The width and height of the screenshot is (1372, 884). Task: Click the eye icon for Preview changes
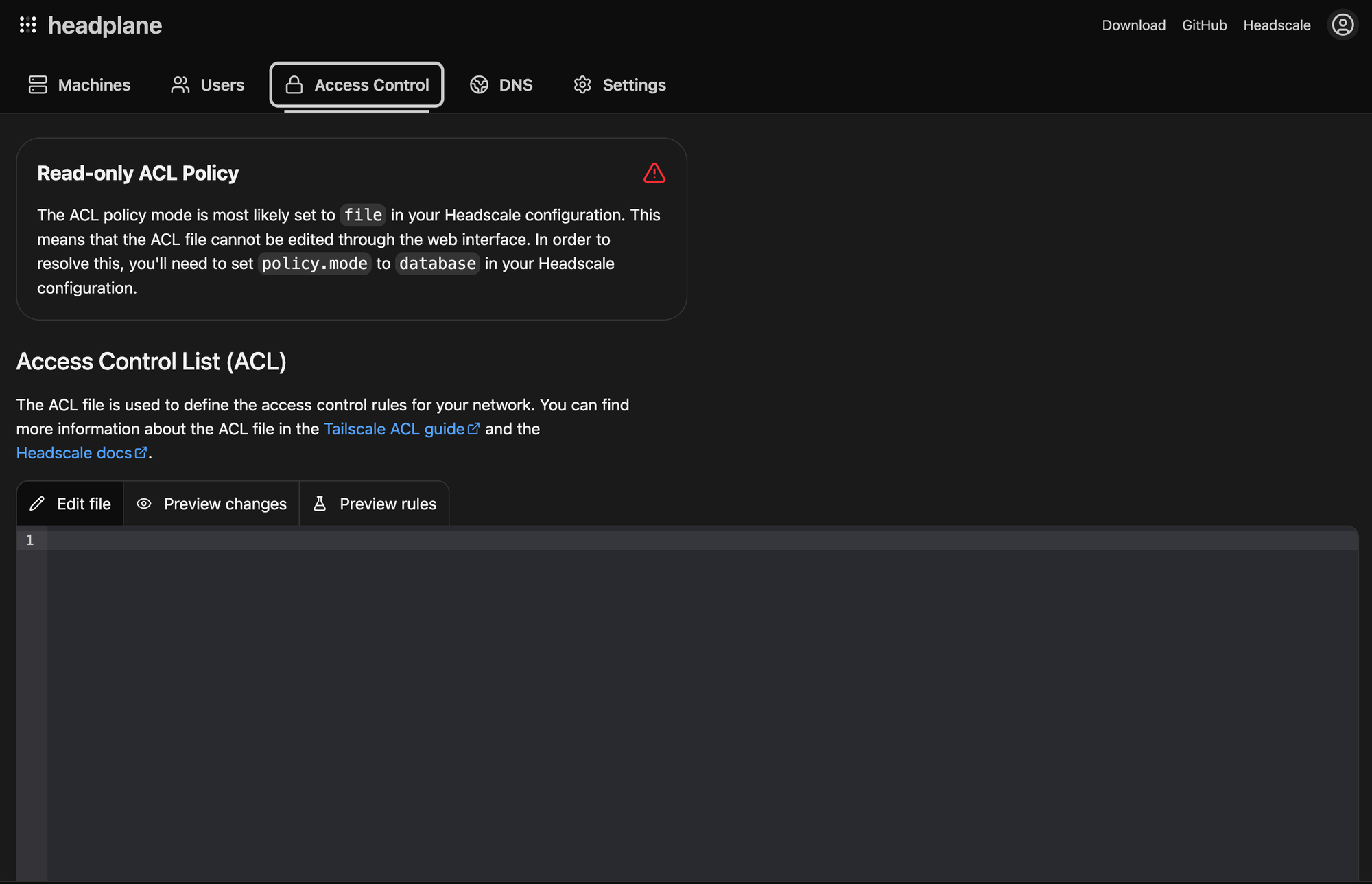tap(143, 504)
